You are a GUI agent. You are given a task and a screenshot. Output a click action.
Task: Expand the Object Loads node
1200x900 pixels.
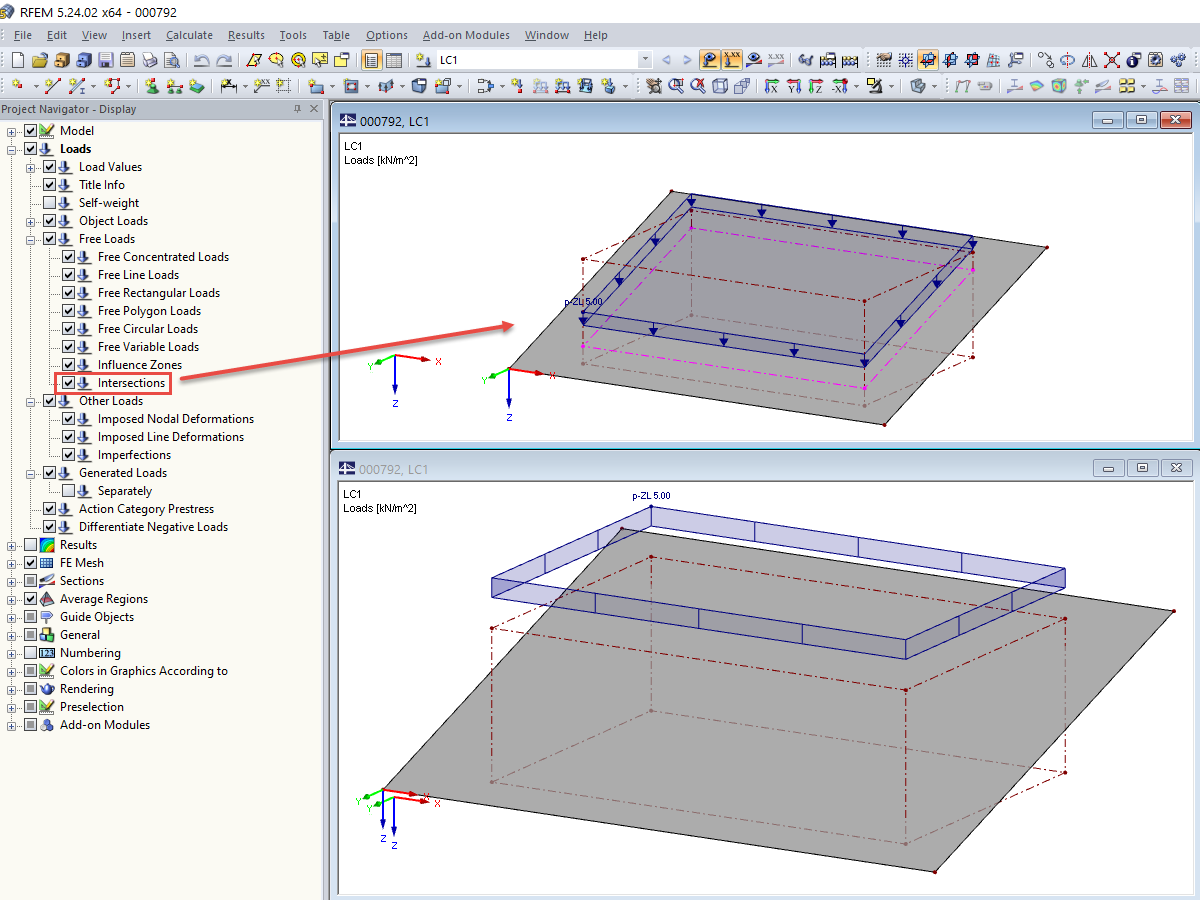point(31,221)
